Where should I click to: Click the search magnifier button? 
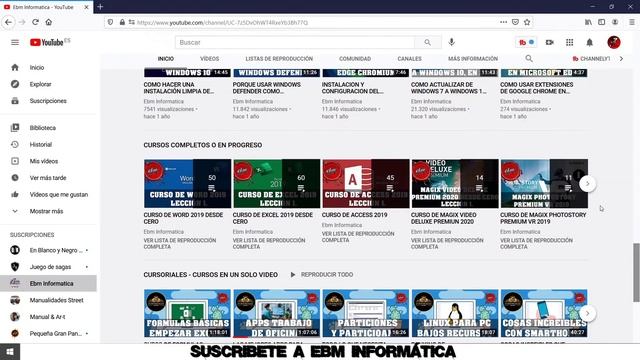pyautogui.click(x=427, y=42)
